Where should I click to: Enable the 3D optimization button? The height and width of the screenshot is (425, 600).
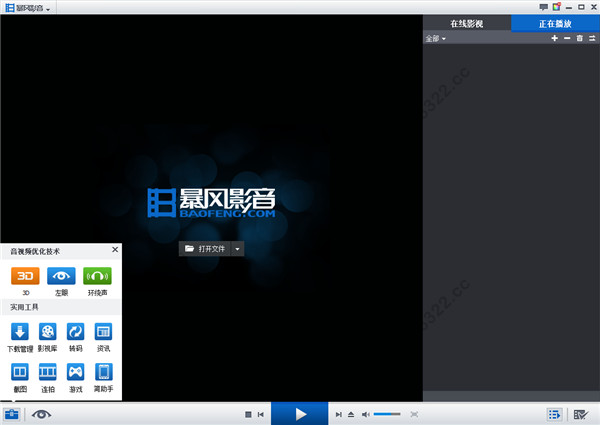[x=25, y=276]
